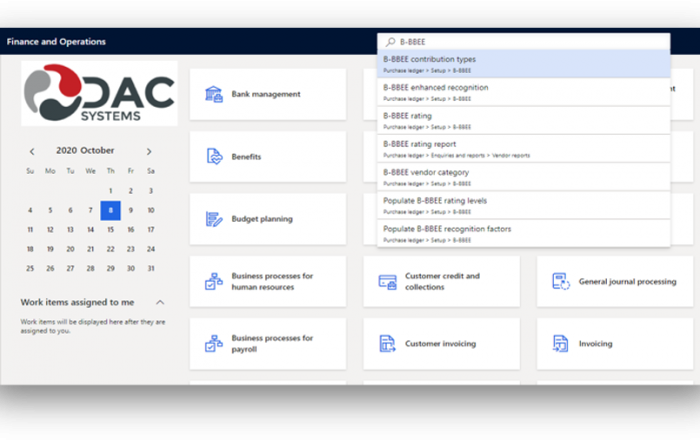Go to previous month in calendar
Viewport: 700px width, 441px height.
click(32, 152)
